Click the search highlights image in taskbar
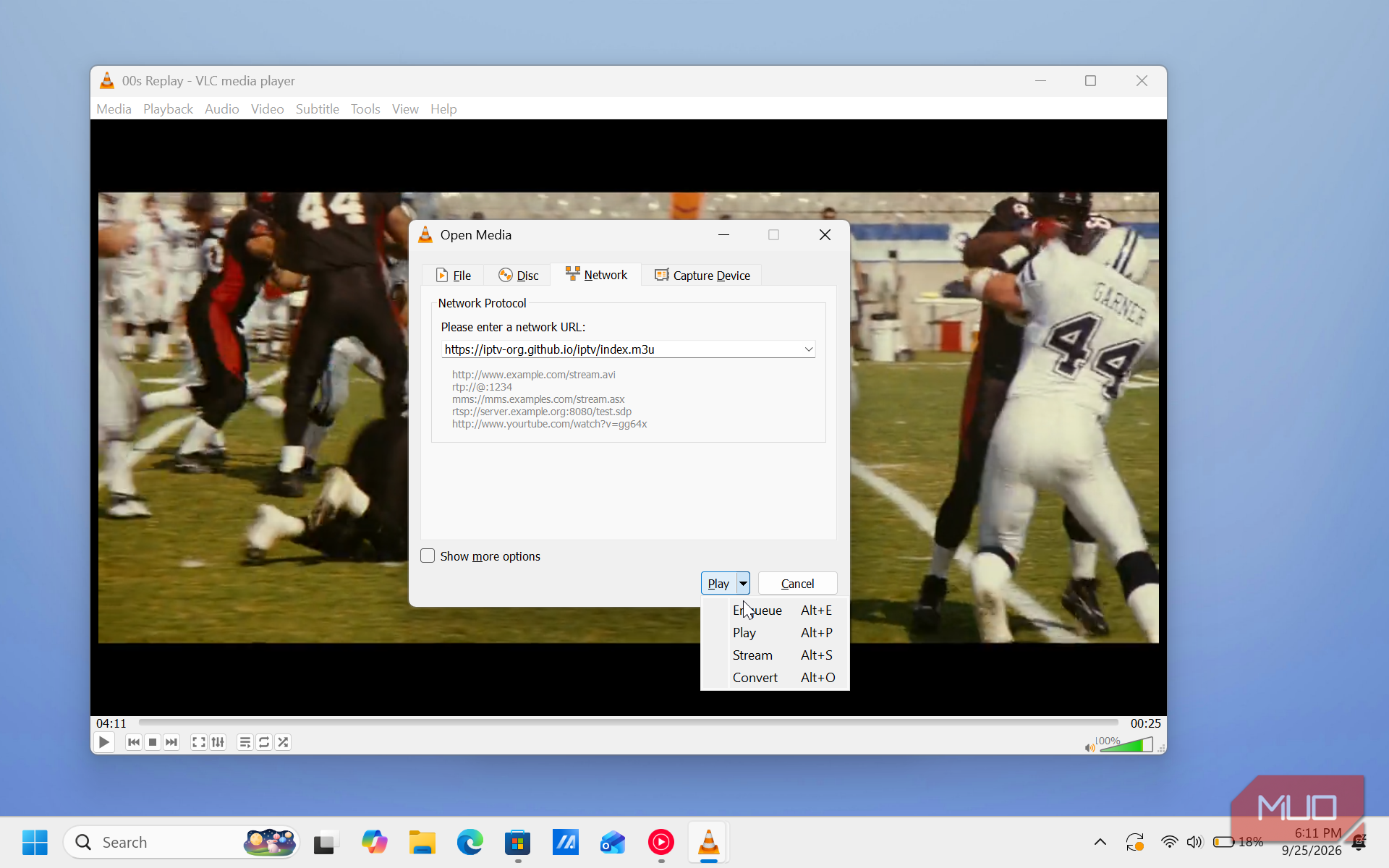The image size is (1389, 868). pos(269,842)
